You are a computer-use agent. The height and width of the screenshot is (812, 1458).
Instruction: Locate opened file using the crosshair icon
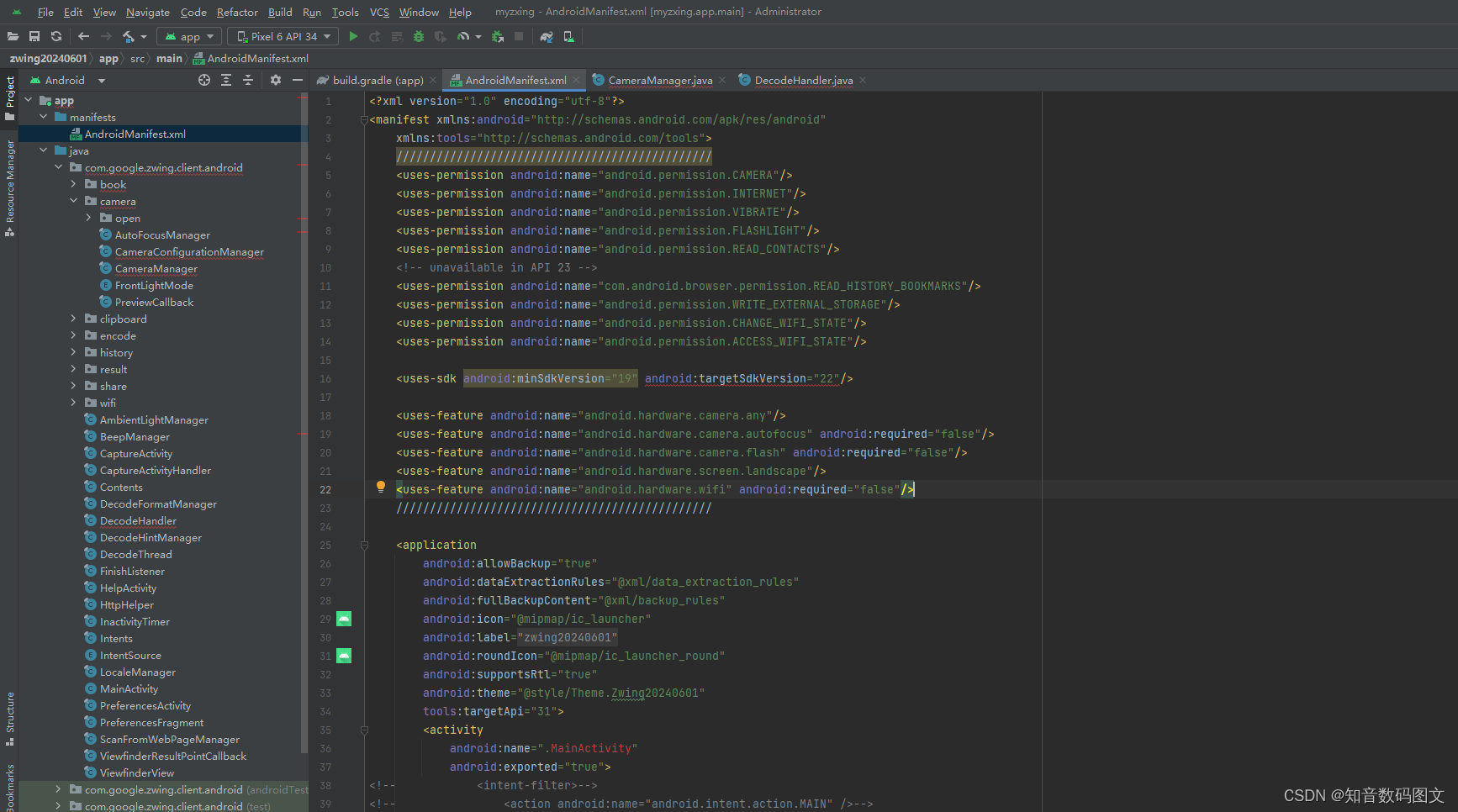tap(203, 80)
